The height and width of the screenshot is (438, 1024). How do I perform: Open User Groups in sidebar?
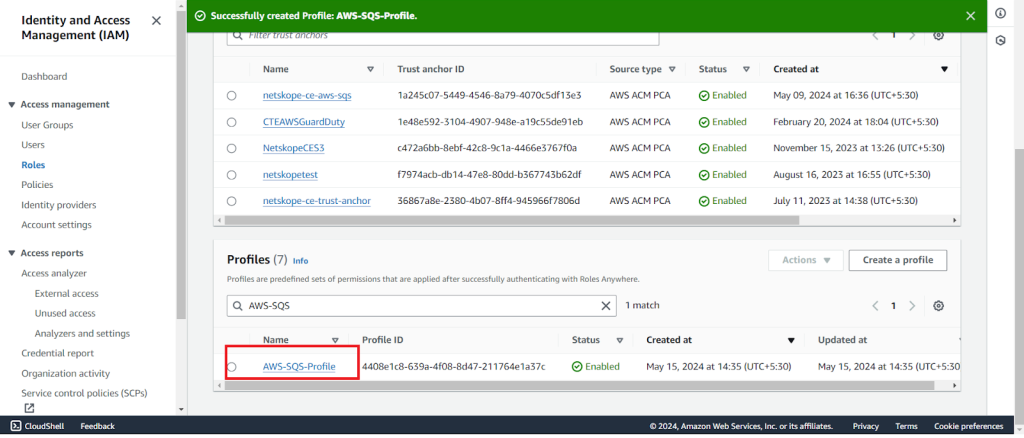point(47,125)
